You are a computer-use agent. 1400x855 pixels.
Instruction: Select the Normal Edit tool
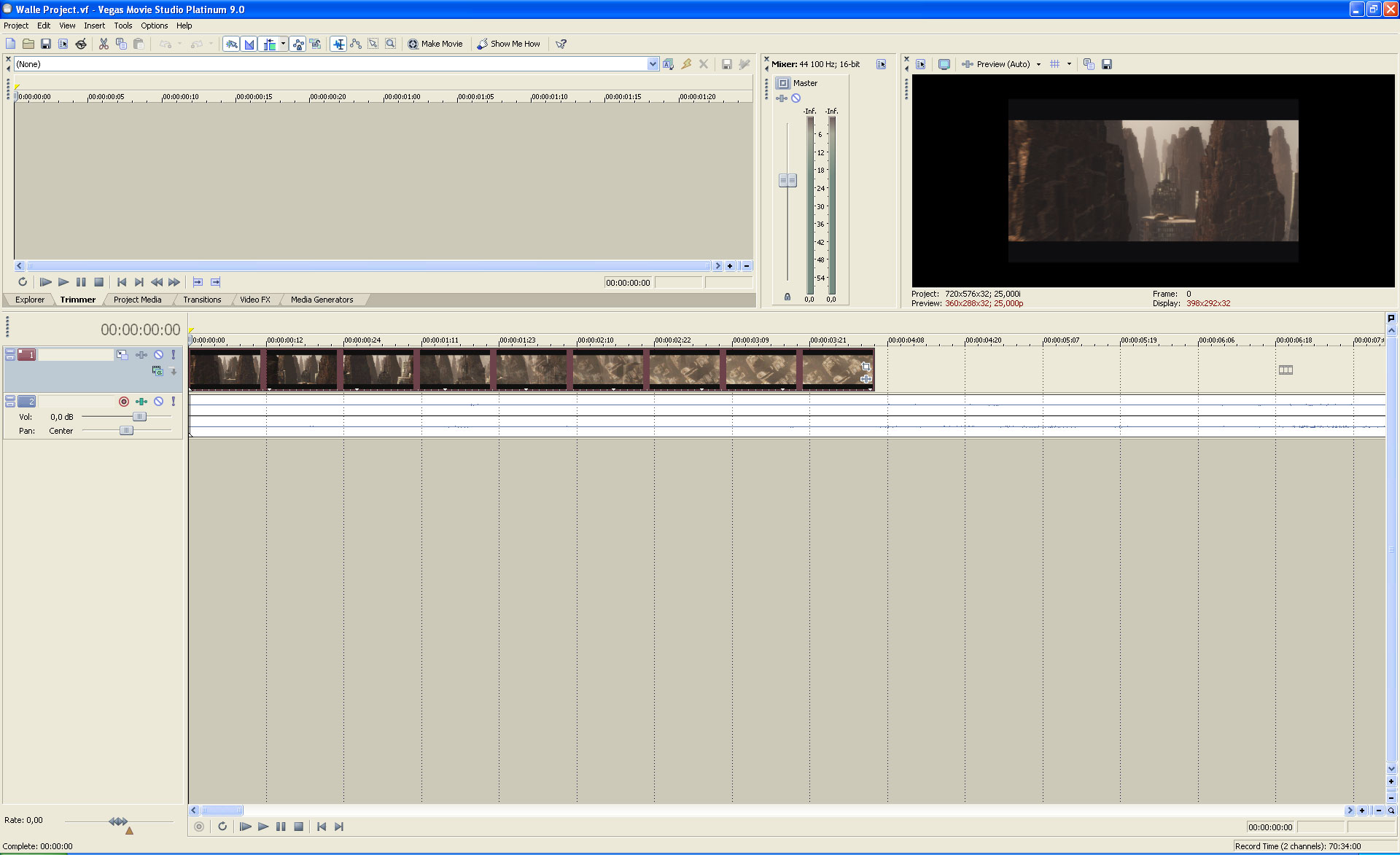coord(338,44)
